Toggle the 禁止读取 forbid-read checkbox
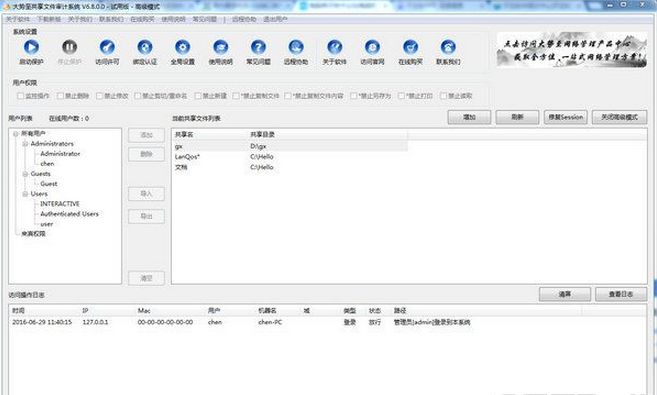The image size is (657, 395). [x=443, y=96]
